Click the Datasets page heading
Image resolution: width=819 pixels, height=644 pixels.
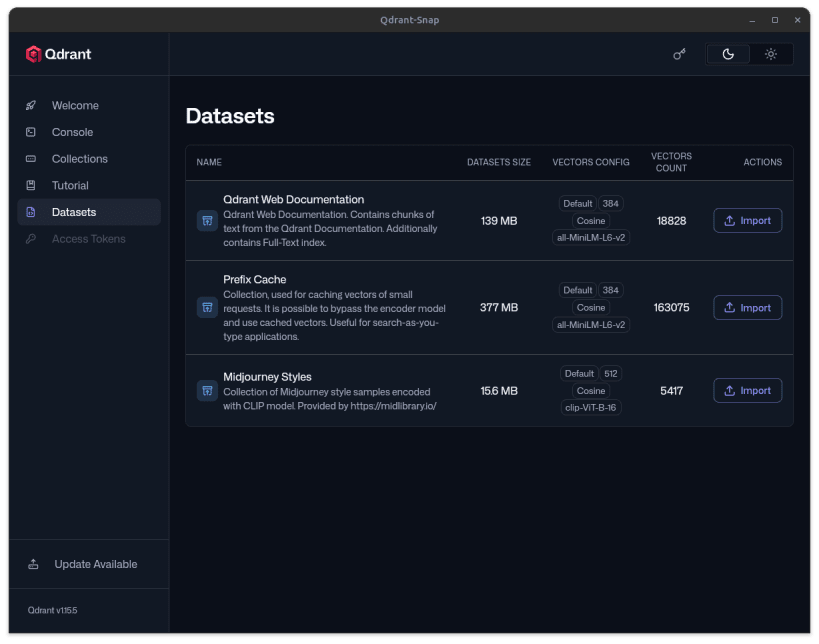[x=230, y=116]
